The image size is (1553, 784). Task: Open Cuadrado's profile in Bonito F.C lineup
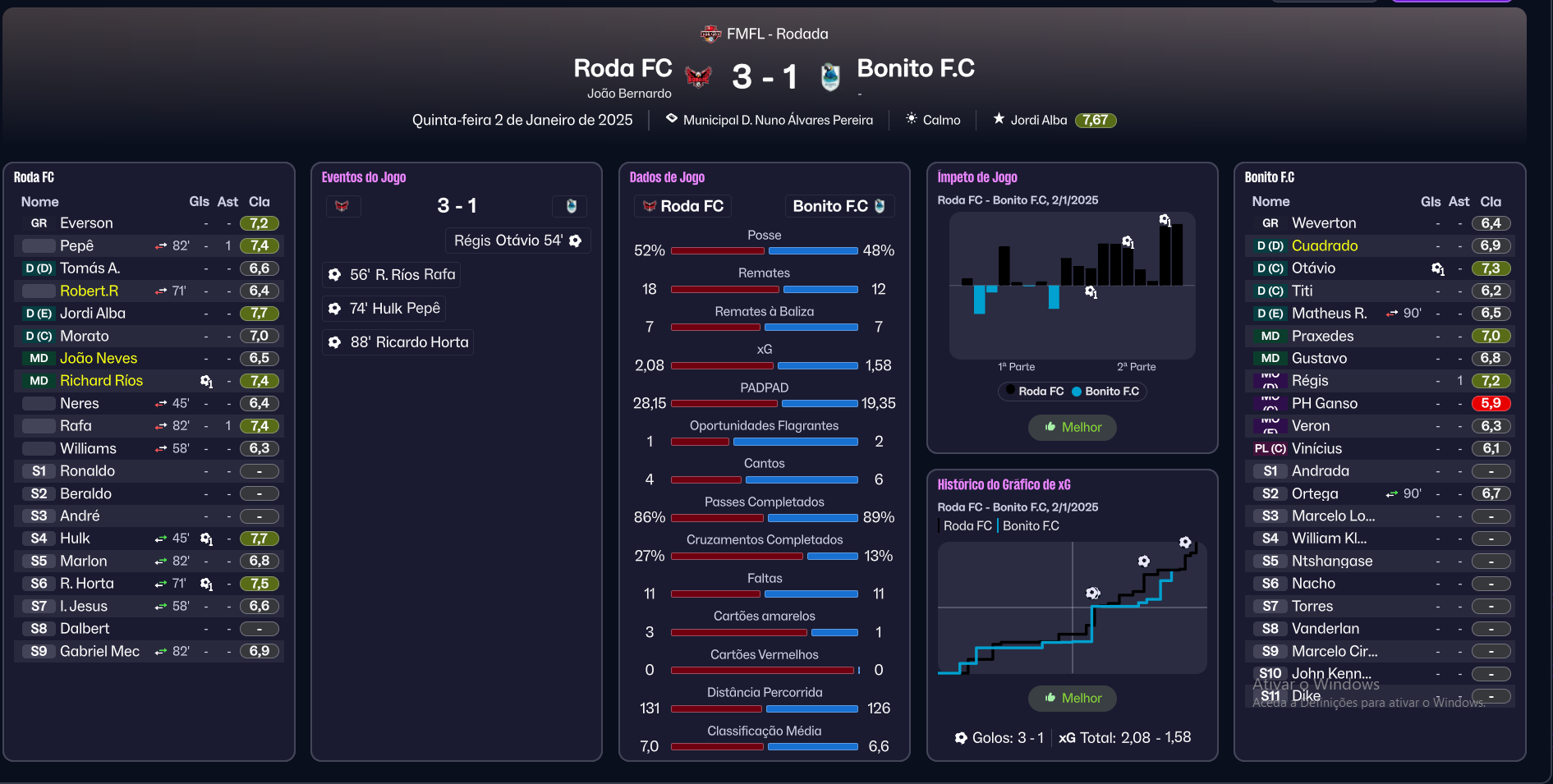pos(1324,245)
